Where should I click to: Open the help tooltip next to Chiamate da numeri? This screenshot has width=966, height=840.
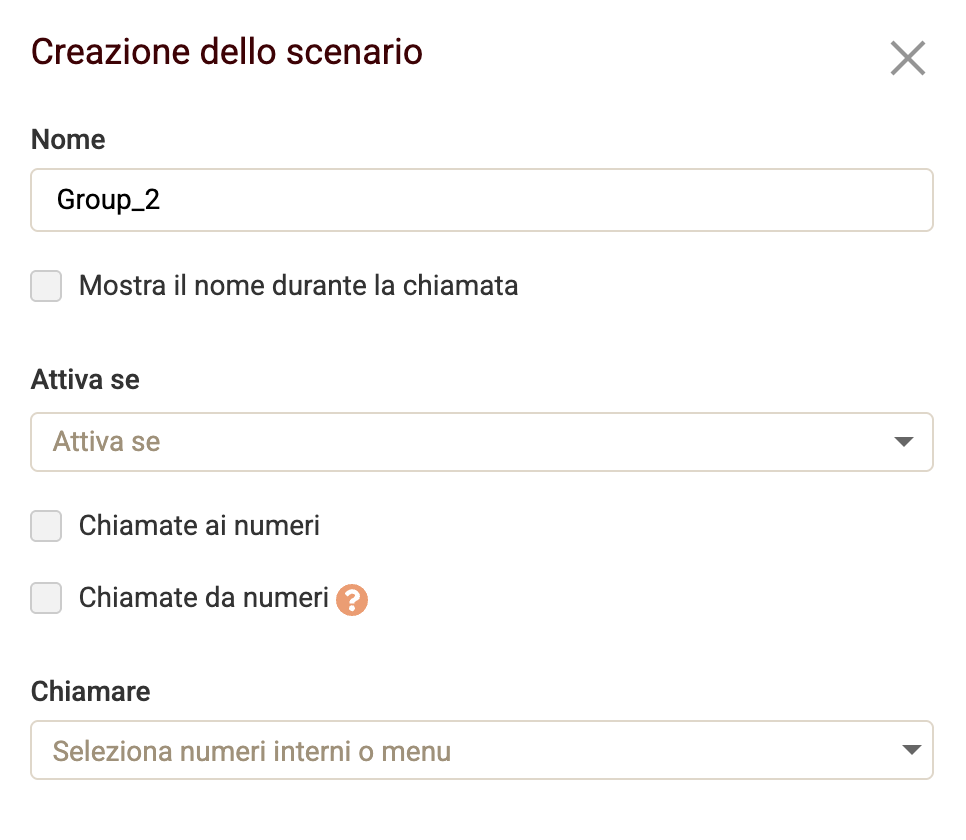351,598
